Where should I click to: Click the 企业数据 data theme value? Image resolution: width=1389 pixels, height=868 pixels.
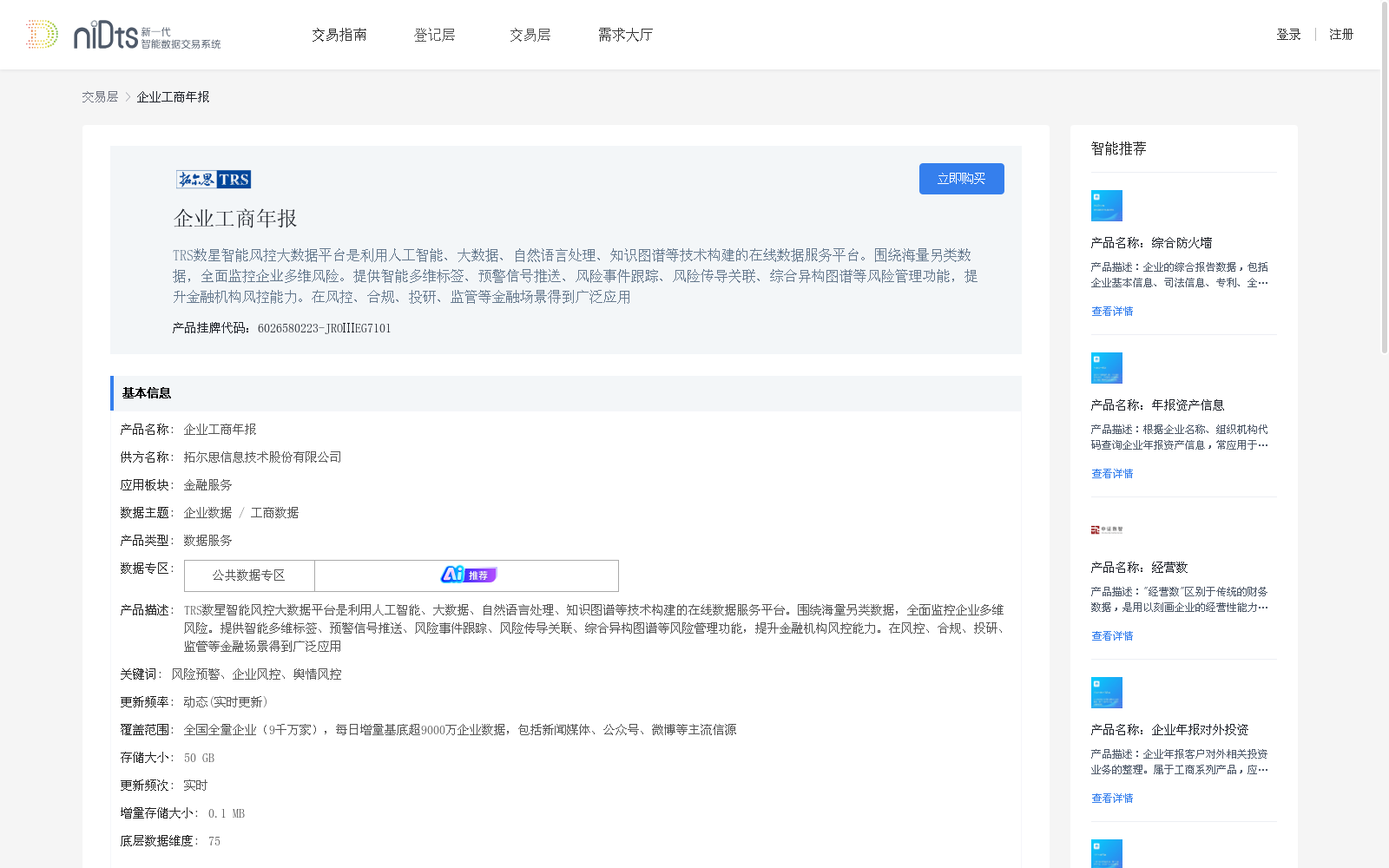207,513
